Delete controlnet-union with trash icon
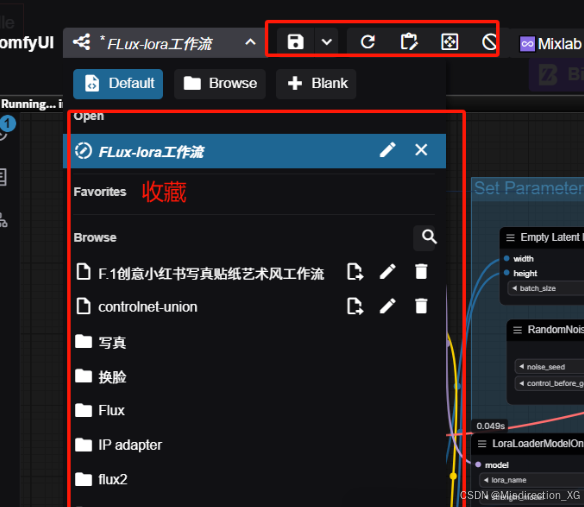Viewport: 584px width, 507px height. tap(421, 306)
